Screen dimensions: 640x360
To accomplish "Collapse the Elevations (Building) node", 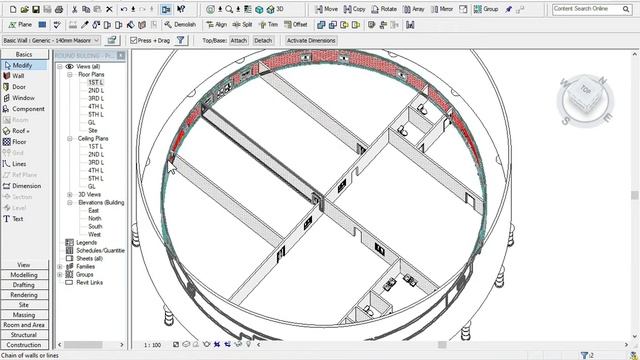I will pyautogui.click(x=70, y=203).
